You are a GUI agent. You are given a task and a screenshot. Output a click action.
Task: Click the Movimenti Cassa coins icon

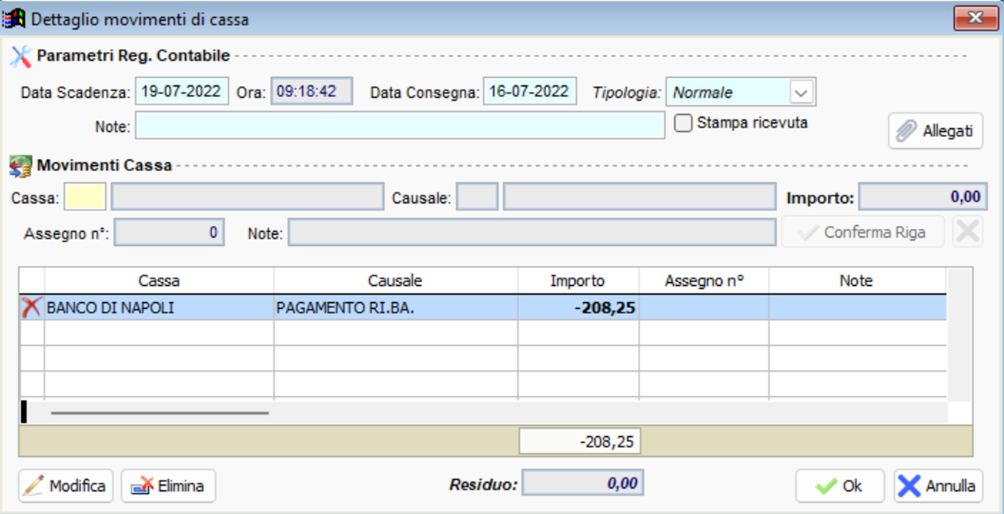pyautogui.click(x=20, y=166)
